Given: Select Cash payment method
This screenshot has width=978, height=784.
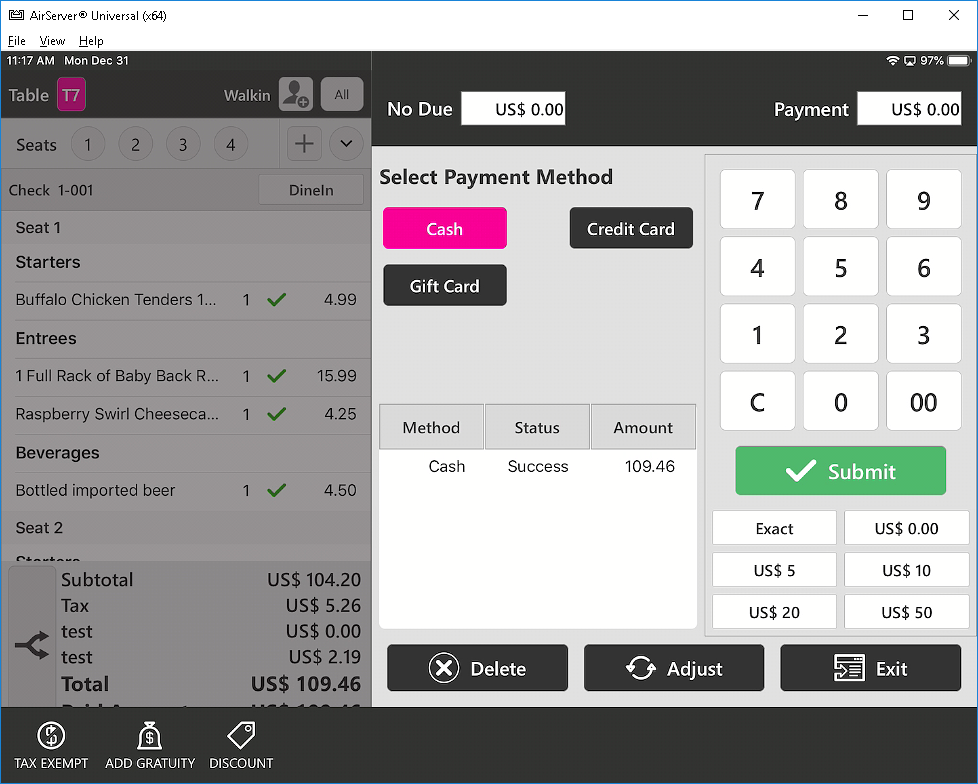Looking at the screenshot, I should (x=444, y=229).
